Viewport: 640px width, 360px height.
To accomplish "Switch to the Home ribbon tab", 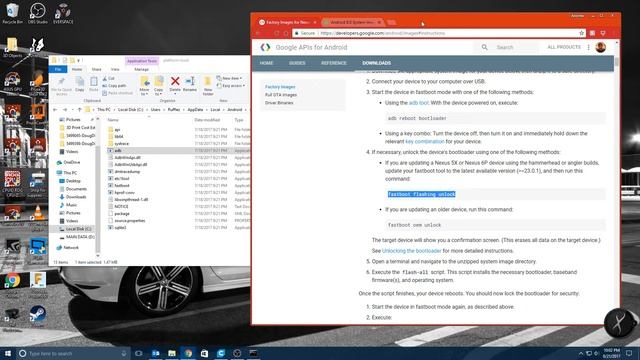I will click(x=77, y=69).
